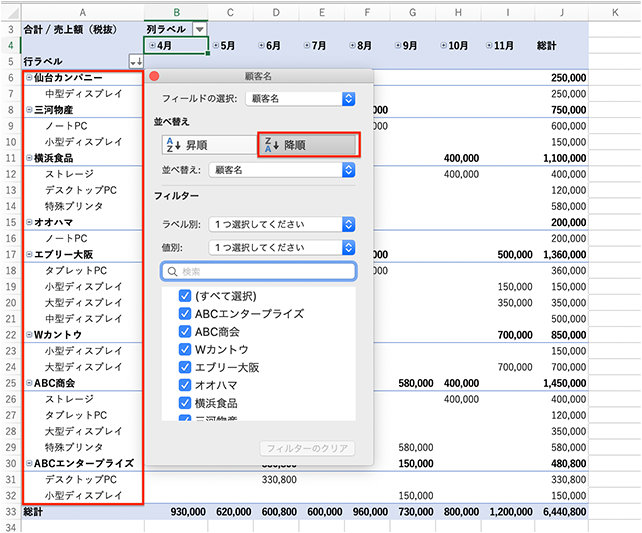The height and width of the screenshot is (533, 642).
Task: Expand the 11月 column group
Action: point(489,45)
